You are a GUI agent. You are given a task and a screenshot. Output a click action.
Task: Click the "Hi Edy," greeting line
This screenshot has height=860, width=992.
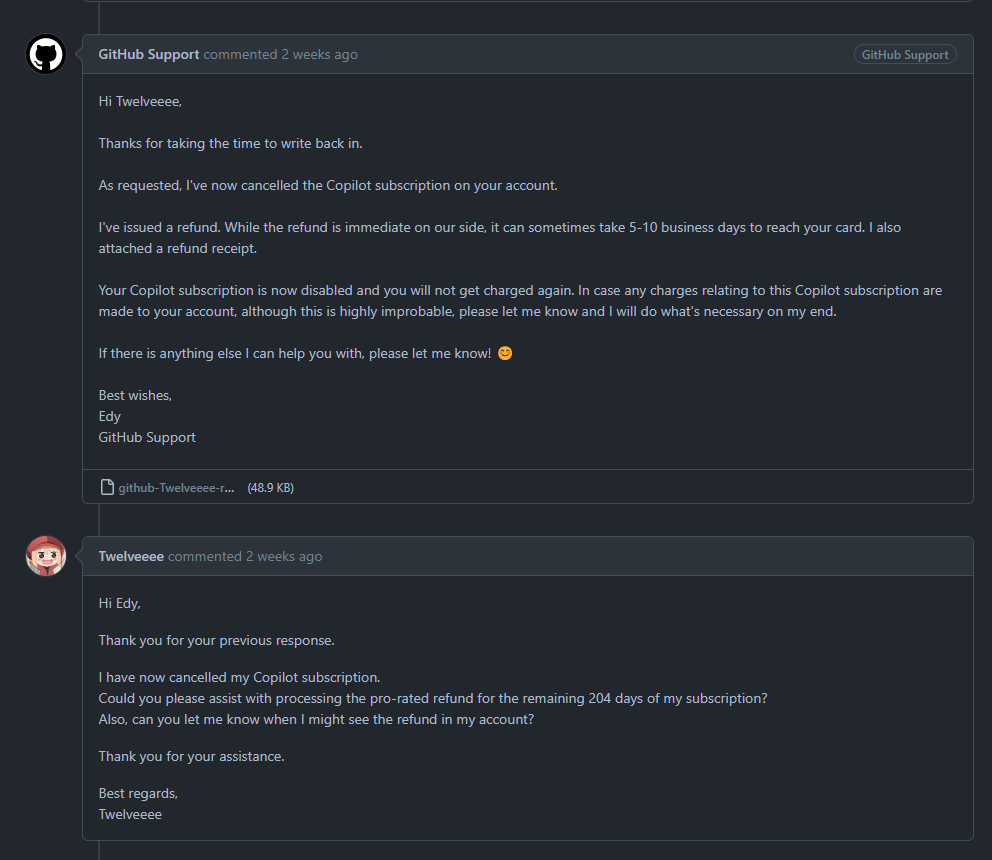click(119, 603)
